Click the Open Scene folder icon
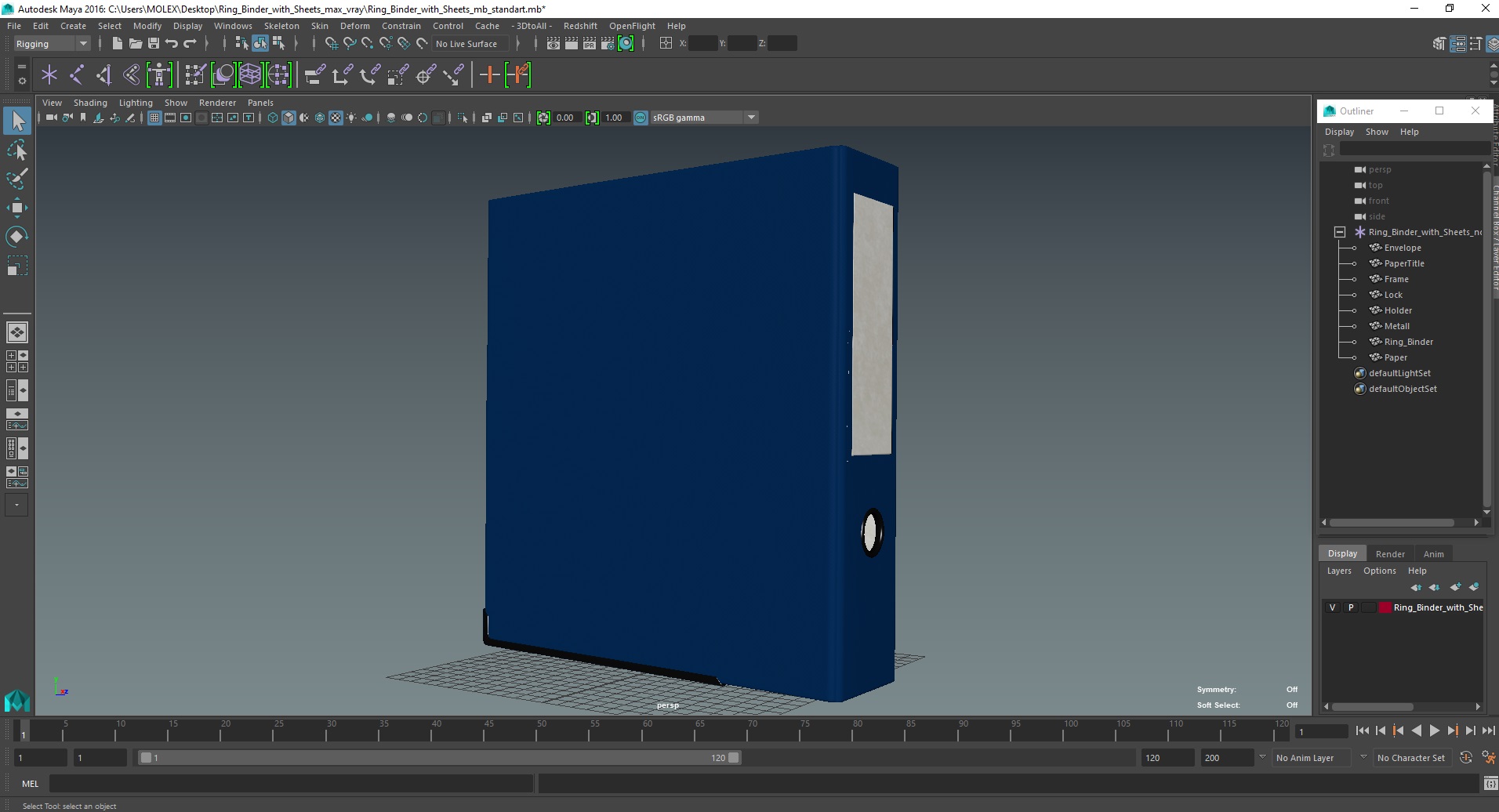Image resolution: width=1499 pixels, height=812 pixels. tap(135, 44)
